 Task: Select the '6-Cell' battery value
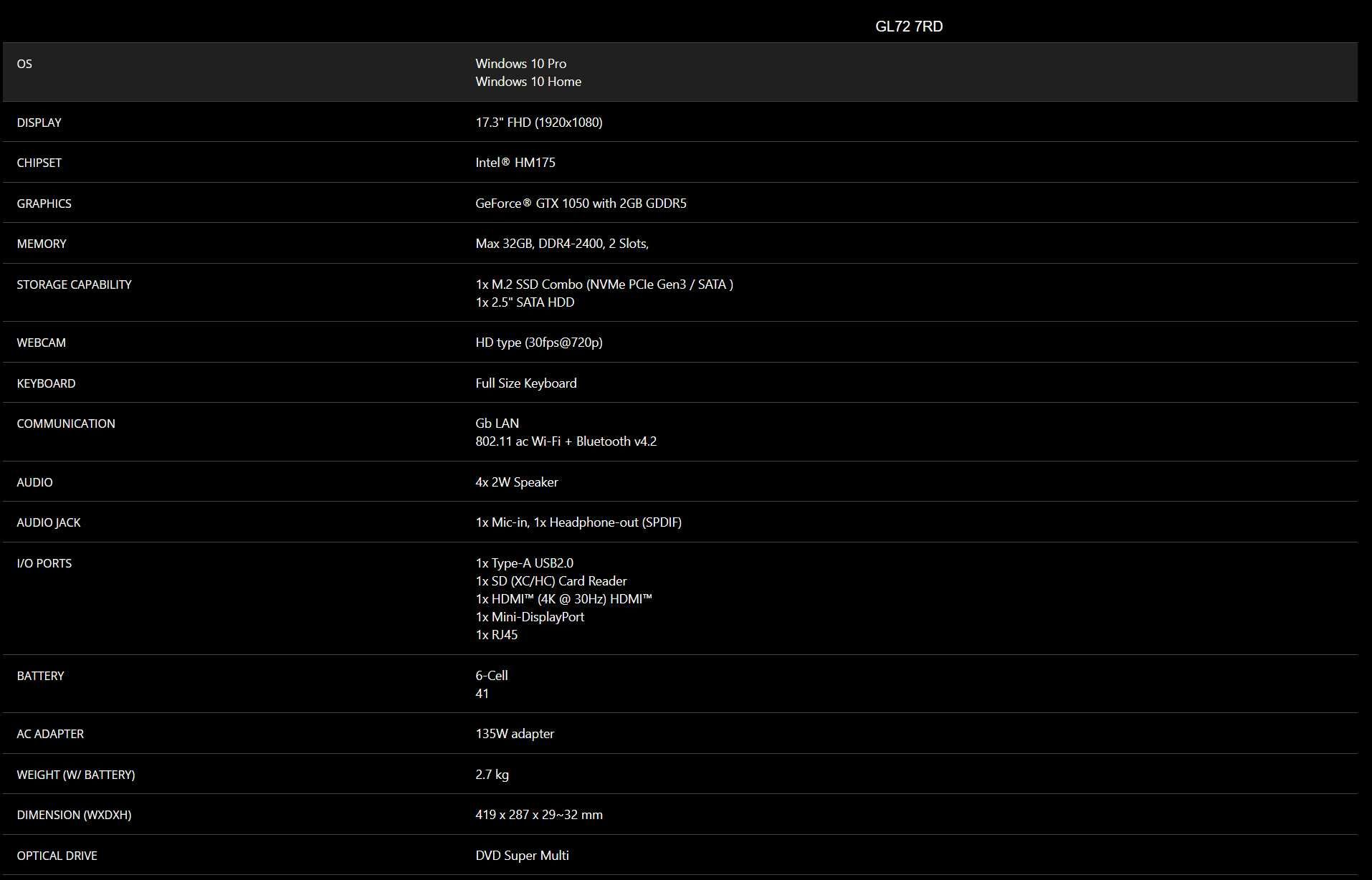click(492, 676)
